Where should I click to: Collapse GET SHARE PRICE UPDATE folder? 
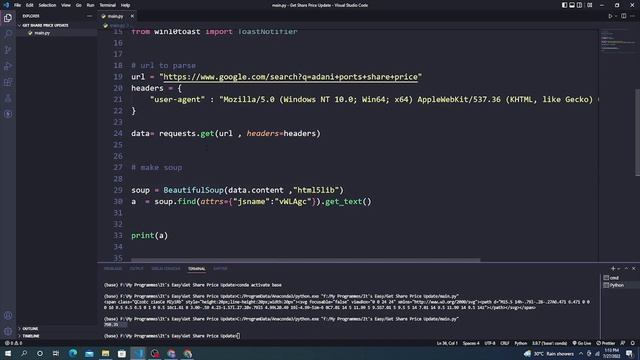45,25
